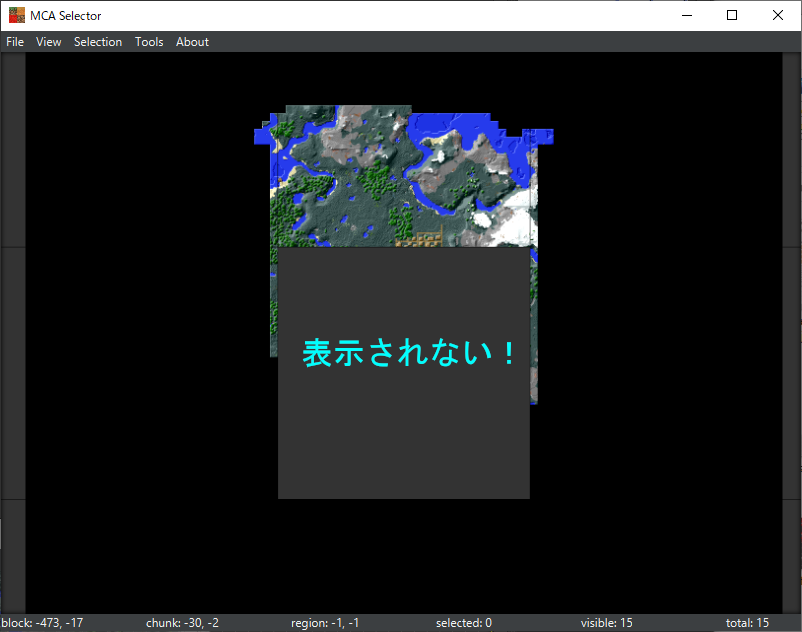Minimize the MCA Selector window
Screen dimensions: 802x632
click(x=687, y=15)
